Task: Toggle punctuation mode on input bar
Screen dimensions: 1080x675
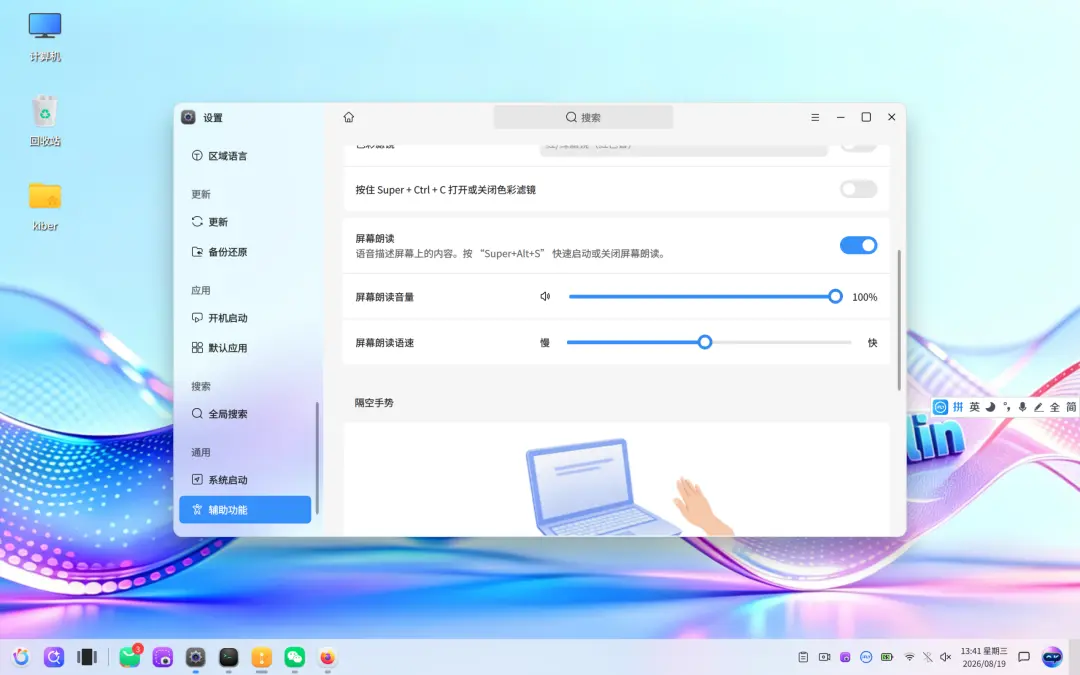Action: tap(1006, 407)
